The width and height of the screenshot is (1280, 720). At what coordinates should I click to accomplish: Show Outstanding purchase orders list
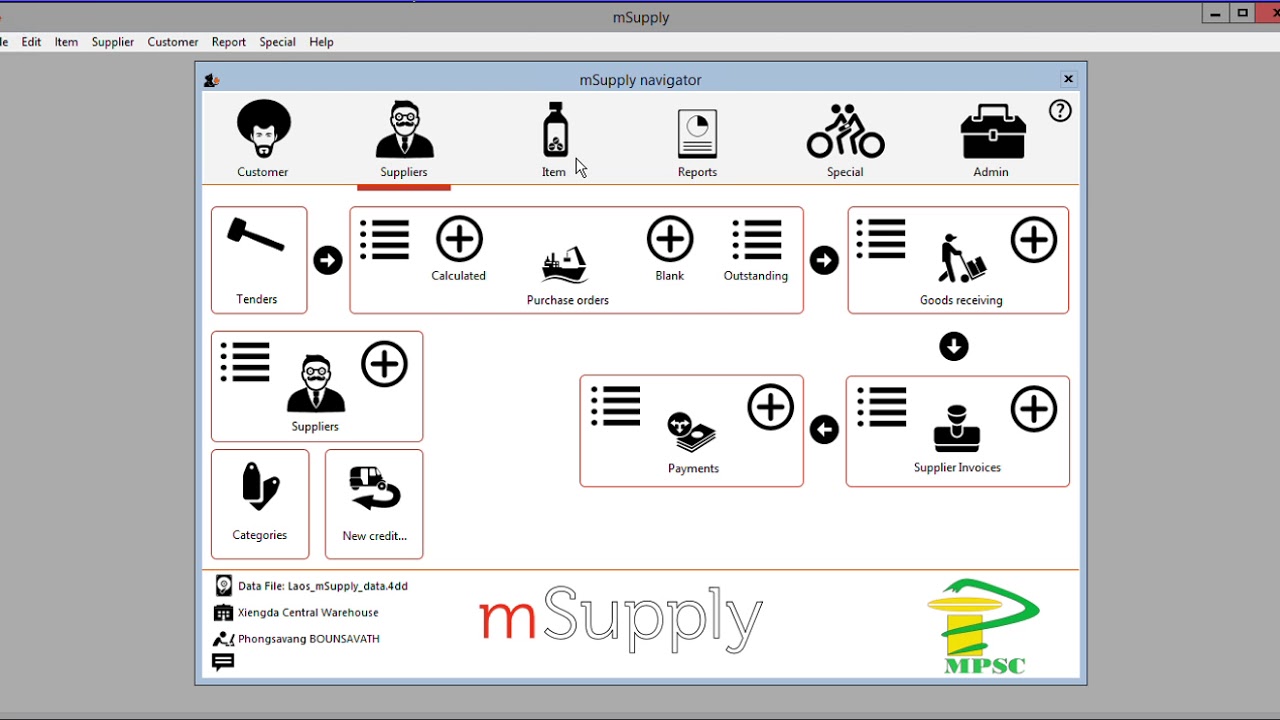pos(757,240)
